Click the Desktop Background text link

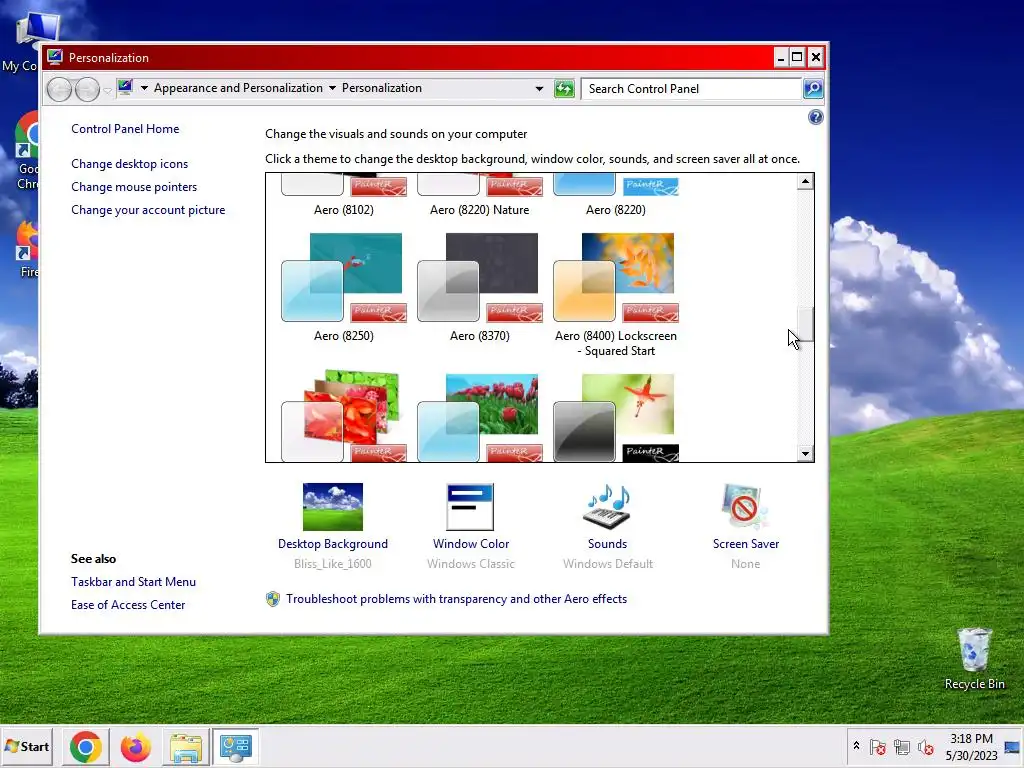[332, 543]
